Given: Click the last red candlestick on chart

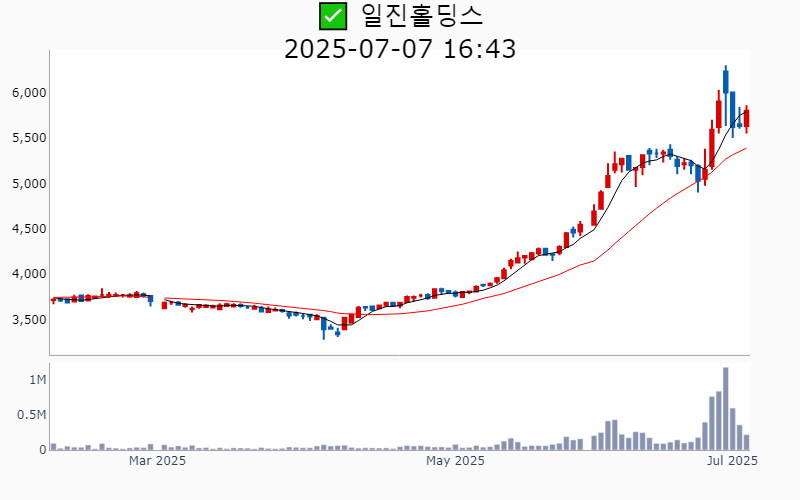Looking at the screenshot, I should [746, 119].
